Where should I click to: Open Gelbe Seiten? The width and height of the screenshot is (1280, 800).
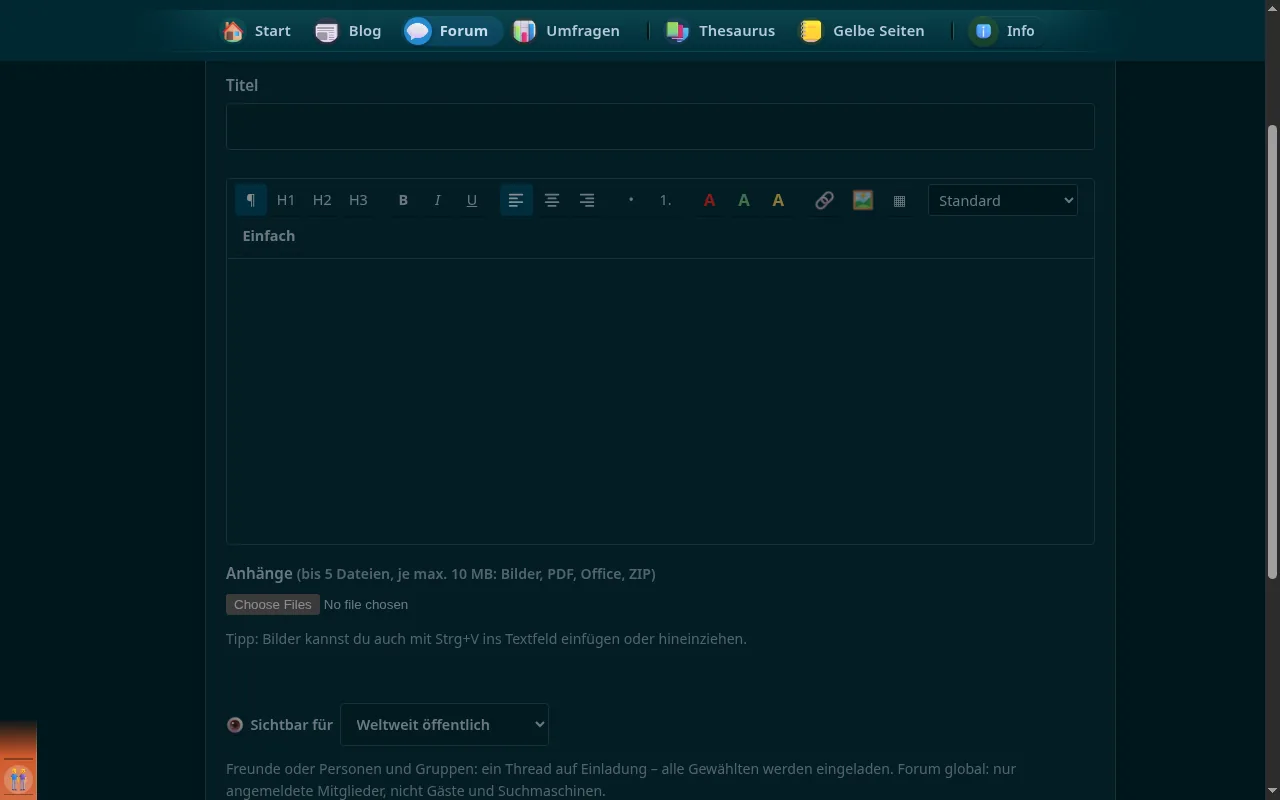click(x=862, y=31)
